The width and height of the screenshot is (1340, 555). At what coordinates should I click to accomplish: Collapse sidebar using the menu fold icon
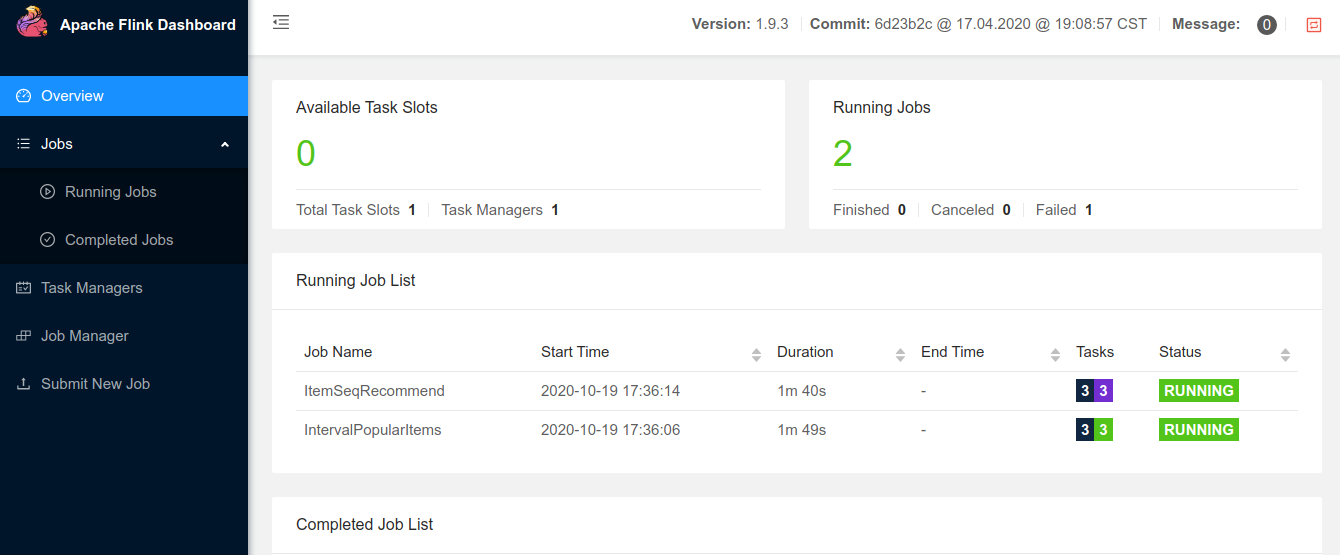click(281, 22)
